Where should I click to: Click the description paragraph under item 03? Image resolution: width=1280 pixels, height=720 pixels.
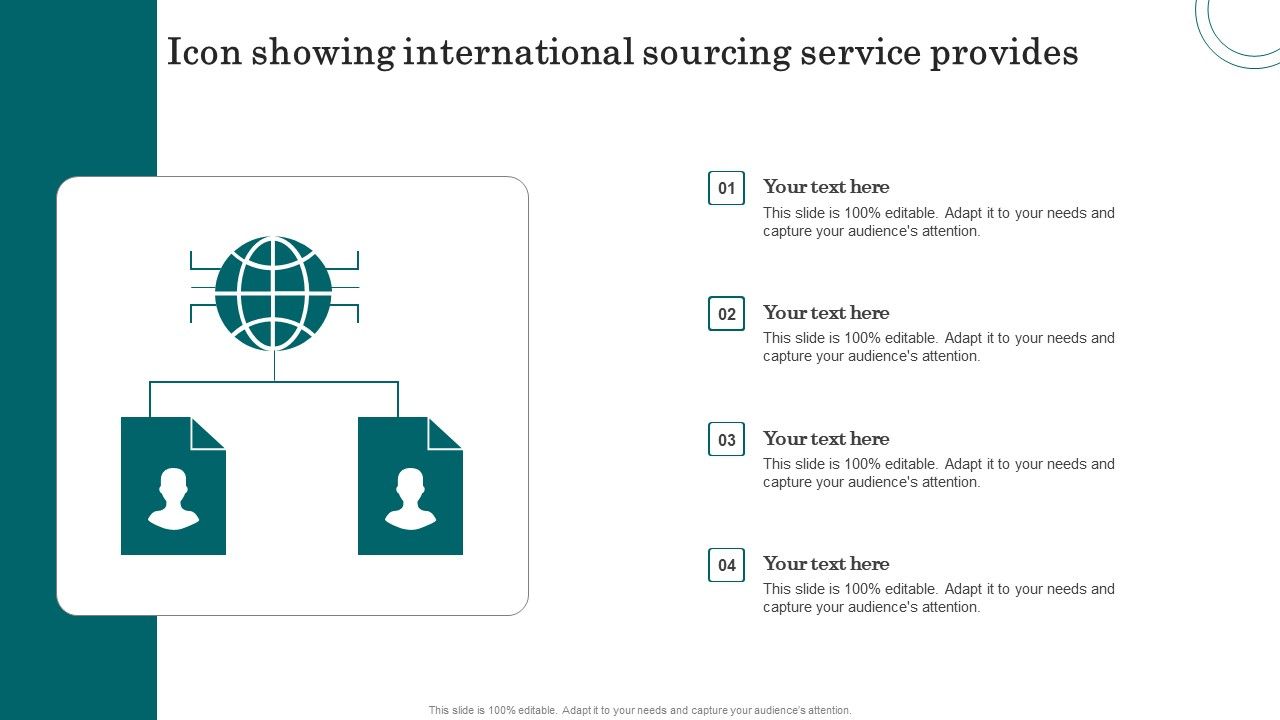[939, 473]
